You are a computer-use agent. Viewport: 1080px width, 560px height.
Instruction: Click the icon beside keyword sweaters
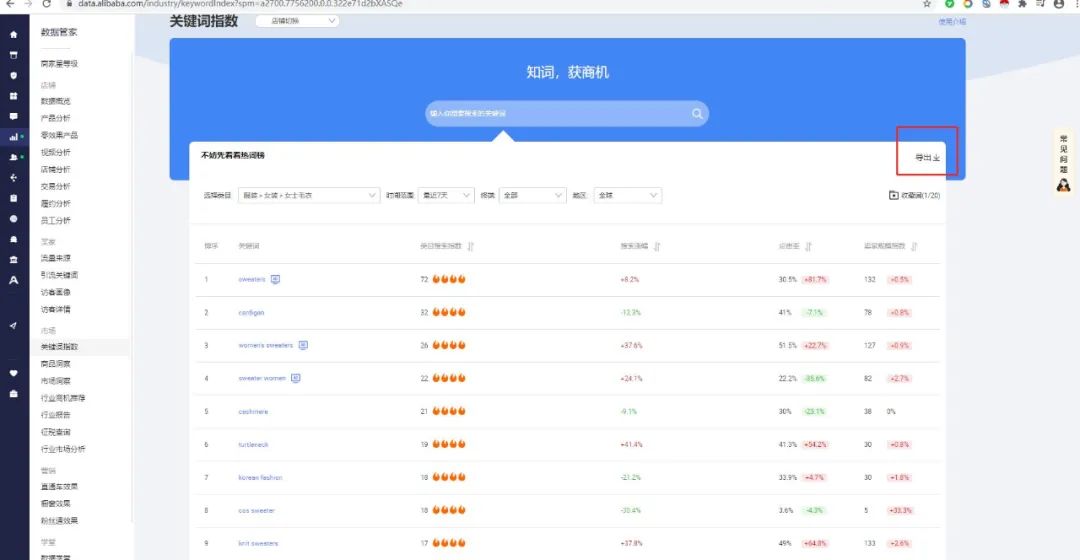[x=276, y=279]
